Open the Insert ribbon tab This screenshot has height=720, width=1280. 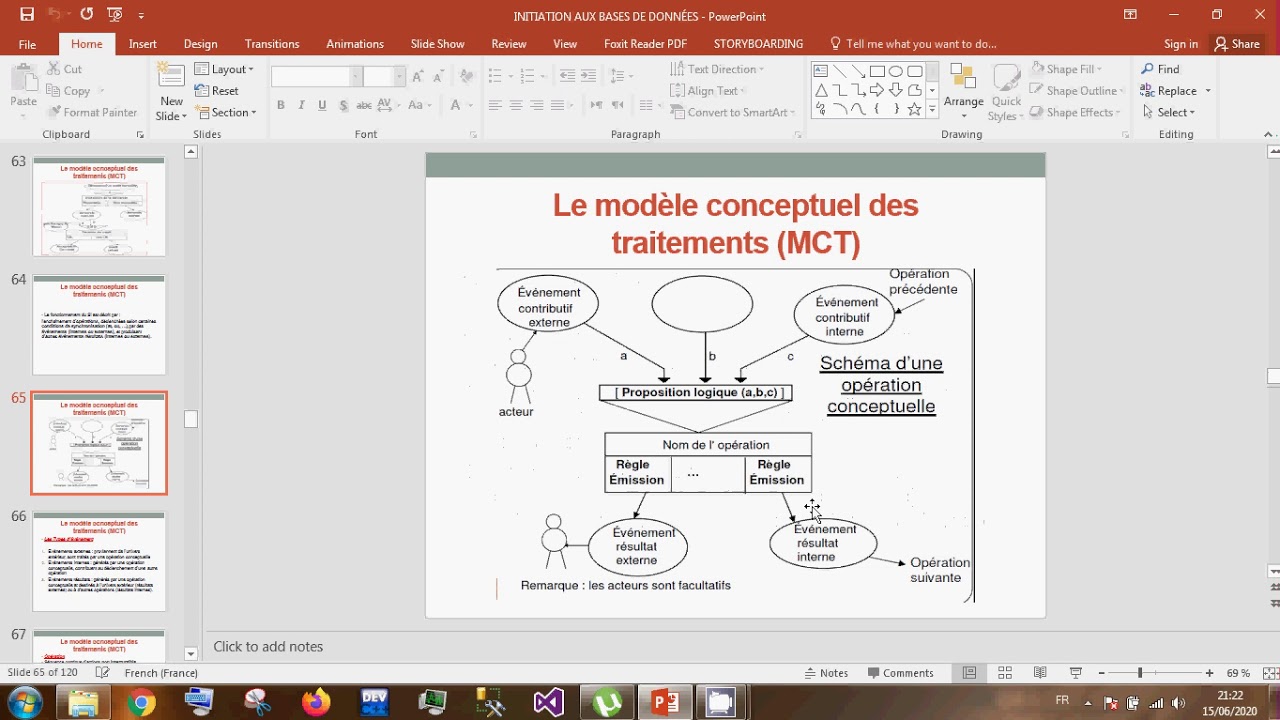142,44
